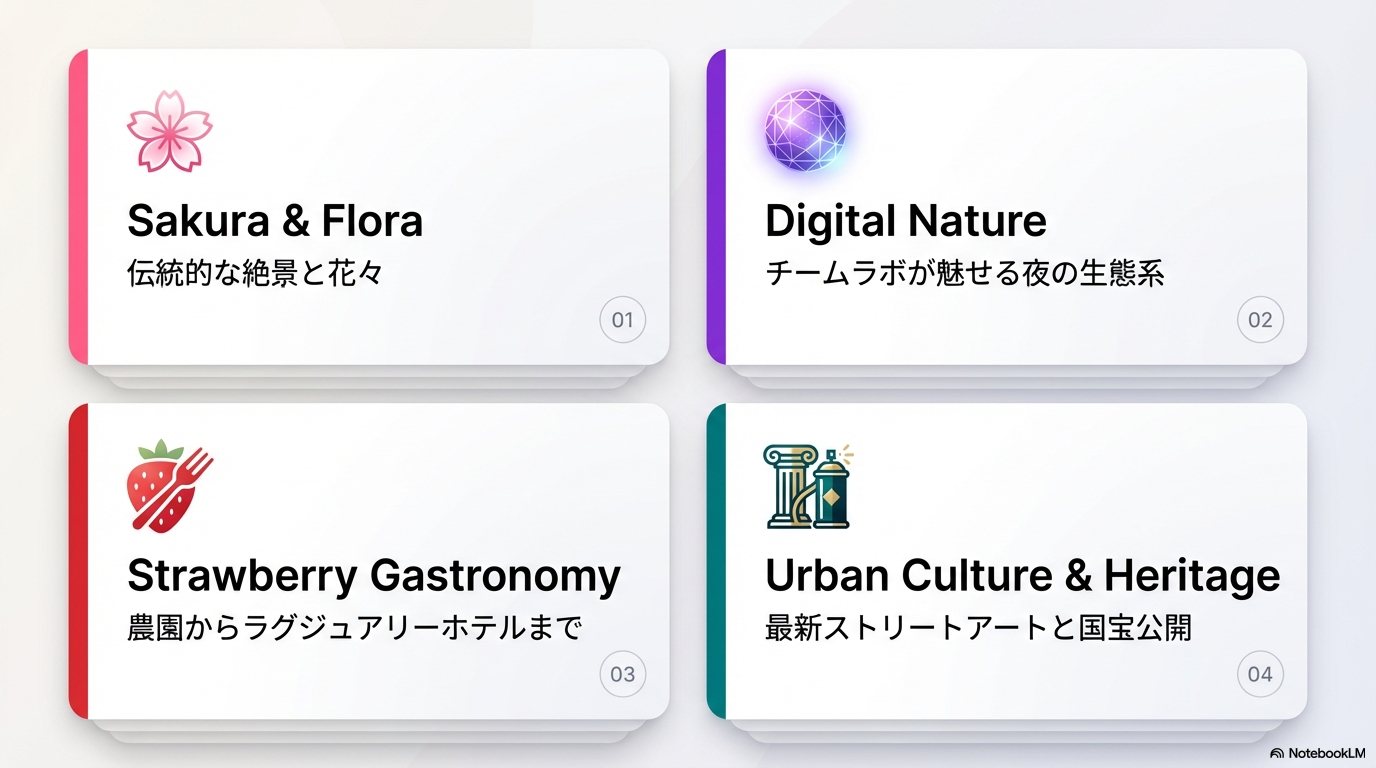Click the column and spray can icon

coord(808,486)
